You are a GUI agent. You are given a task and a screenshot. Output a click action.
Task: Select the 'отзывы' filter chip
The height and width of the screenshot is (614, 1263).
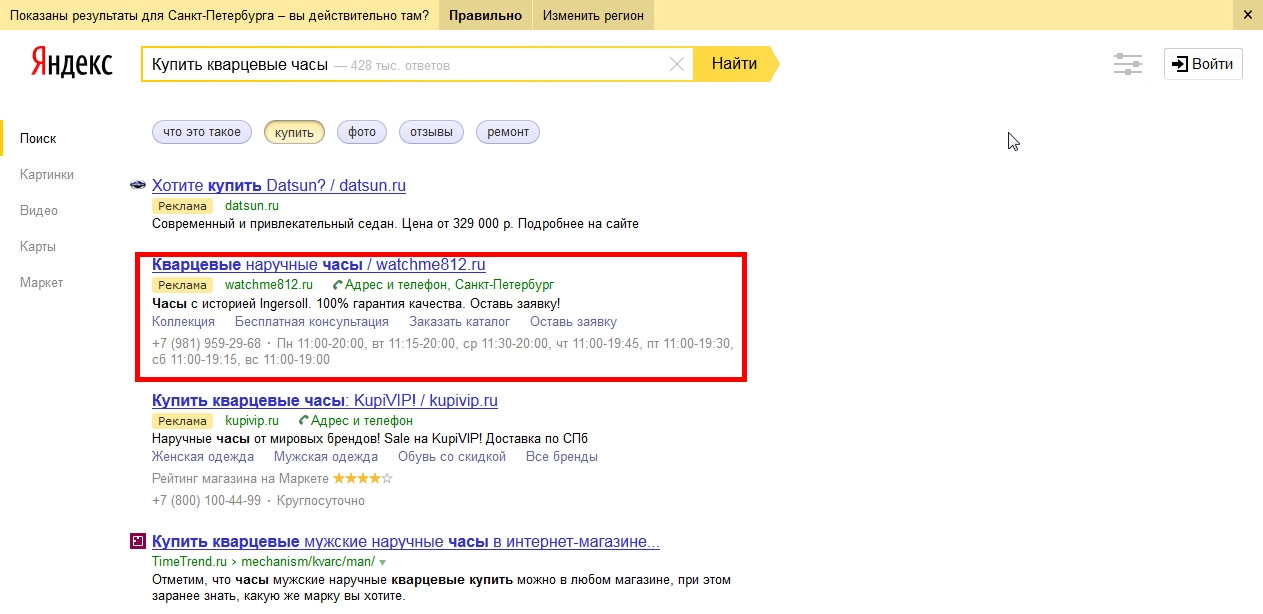431,132
